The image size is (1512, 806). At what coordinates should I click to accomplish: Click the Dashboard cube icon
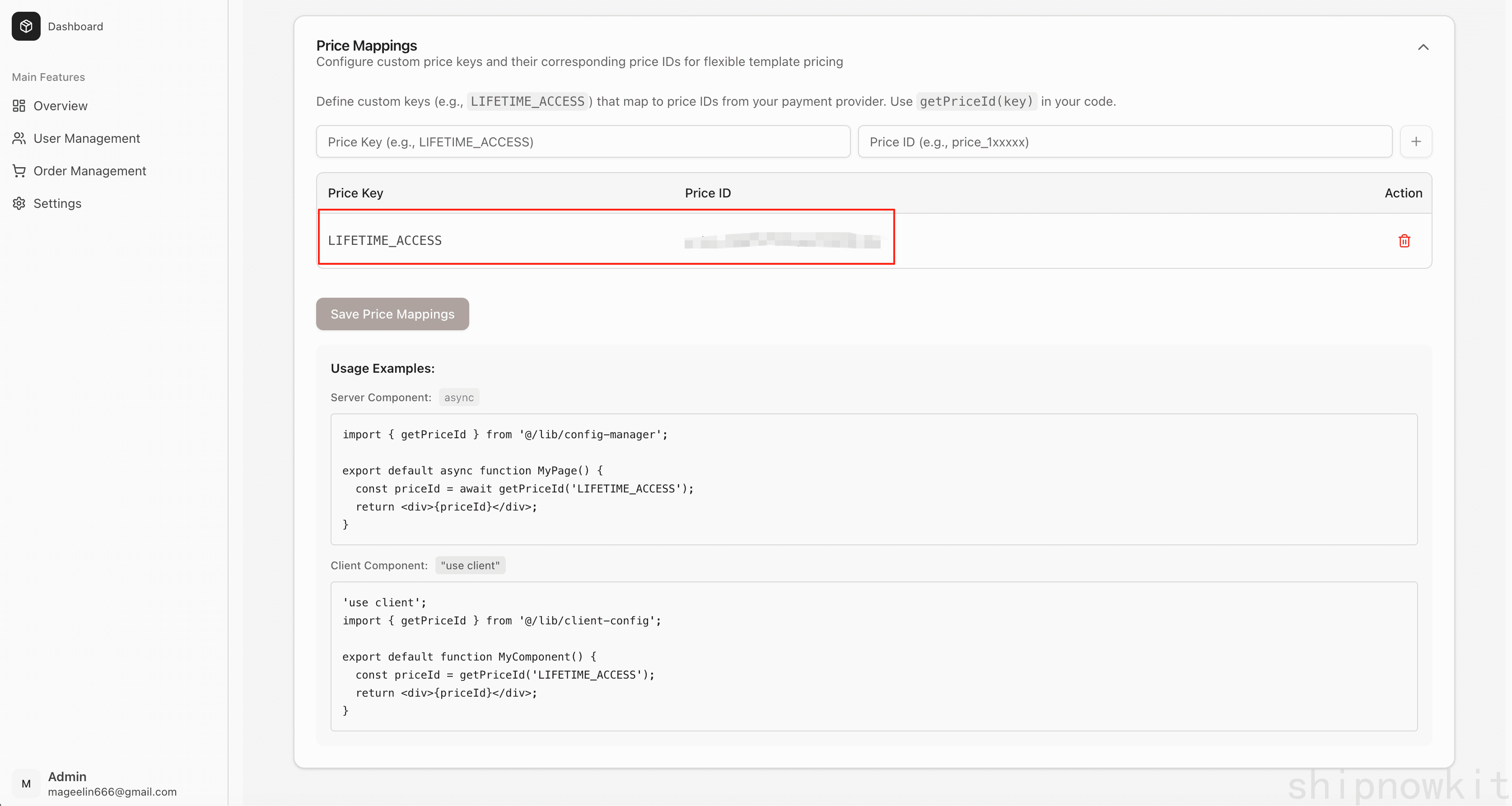[26, 26]
